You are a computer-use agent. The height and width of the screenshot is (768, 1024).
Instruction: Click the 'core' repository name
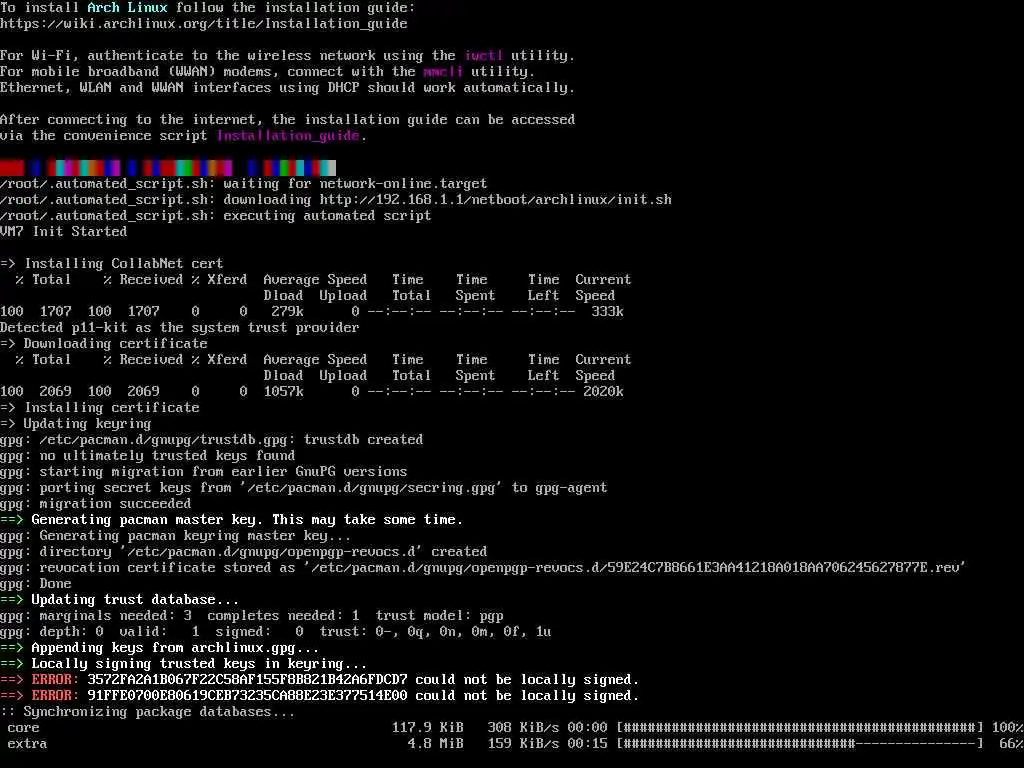point(24,728)
